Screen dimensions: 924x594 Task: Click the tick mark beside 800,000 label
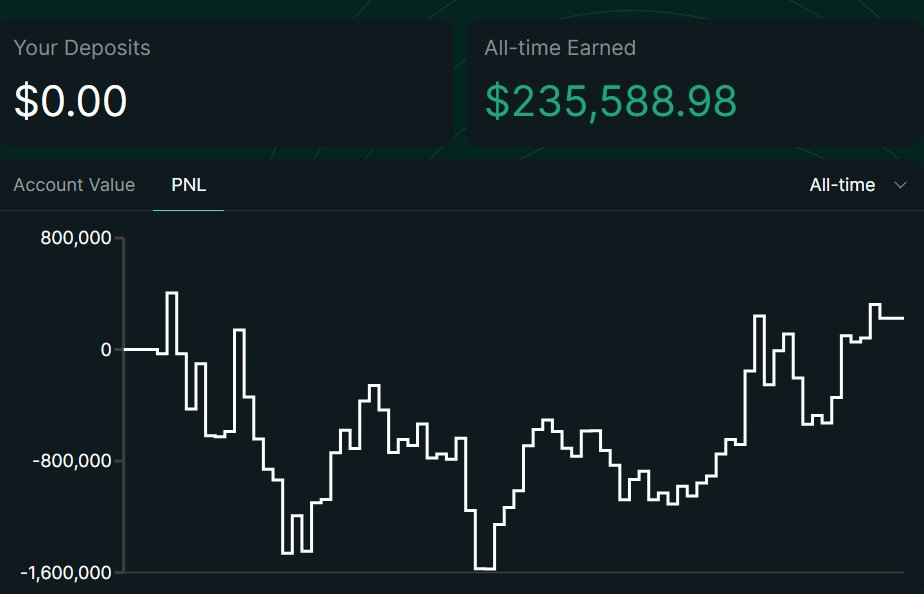[119, 238]
